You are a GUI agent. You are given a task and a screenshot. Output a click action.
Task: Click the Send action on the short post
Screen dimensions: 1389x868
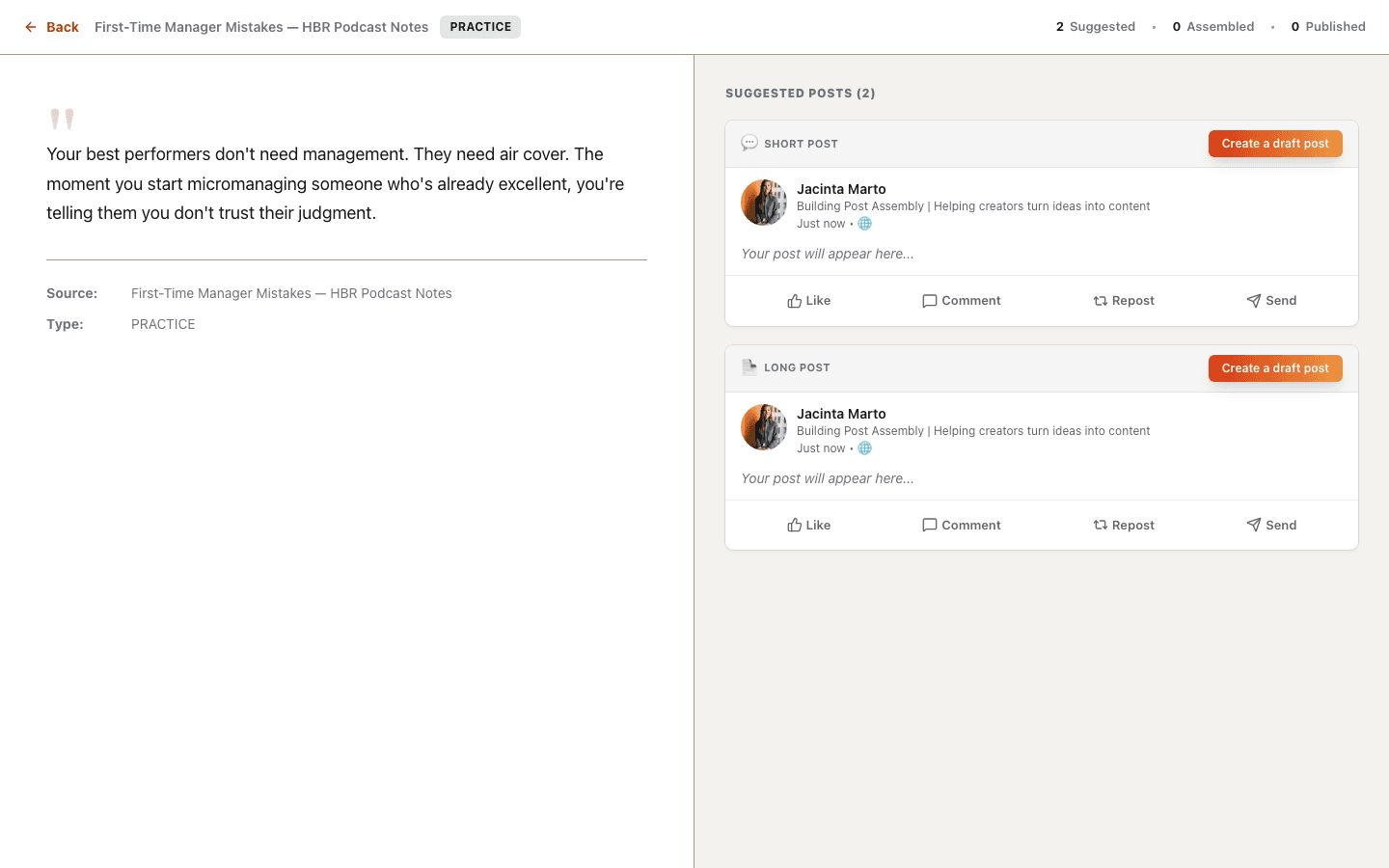(1271, 300)
